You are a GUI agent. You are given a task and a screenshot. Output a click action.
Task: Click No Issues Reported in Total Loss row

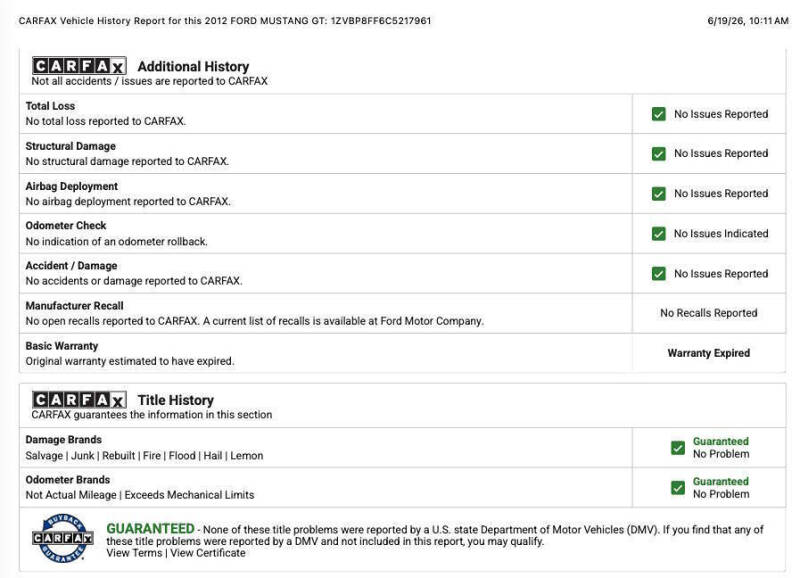click(x=721, y=114)
